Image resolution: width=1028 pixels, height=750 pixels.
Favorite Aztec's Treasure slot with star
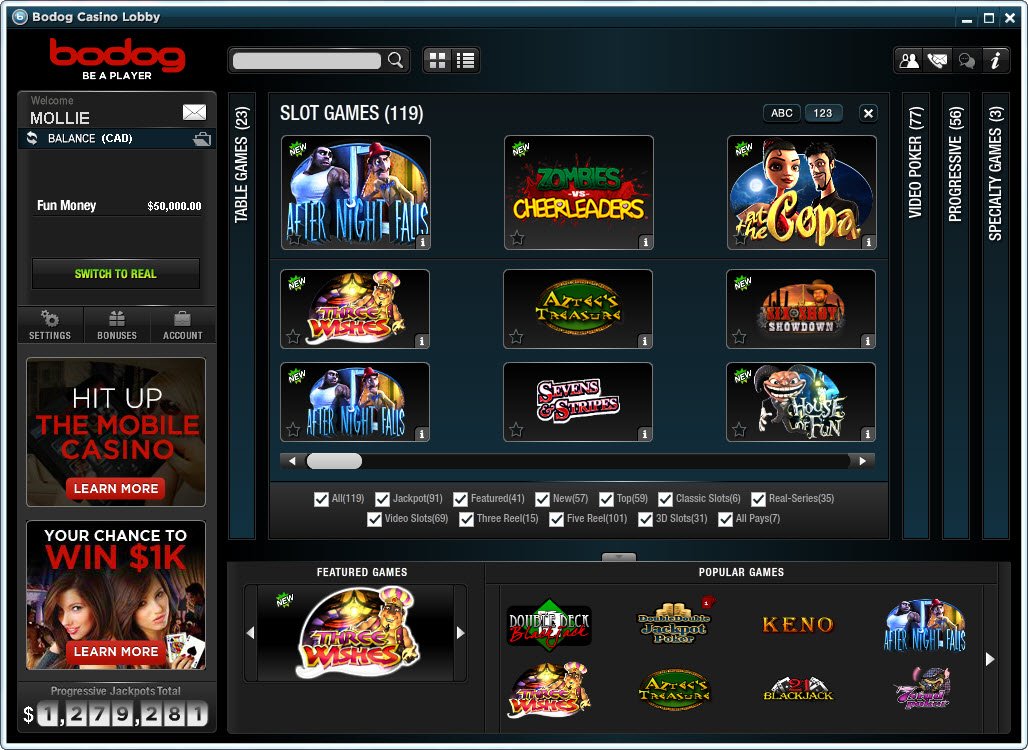[517, 337]
